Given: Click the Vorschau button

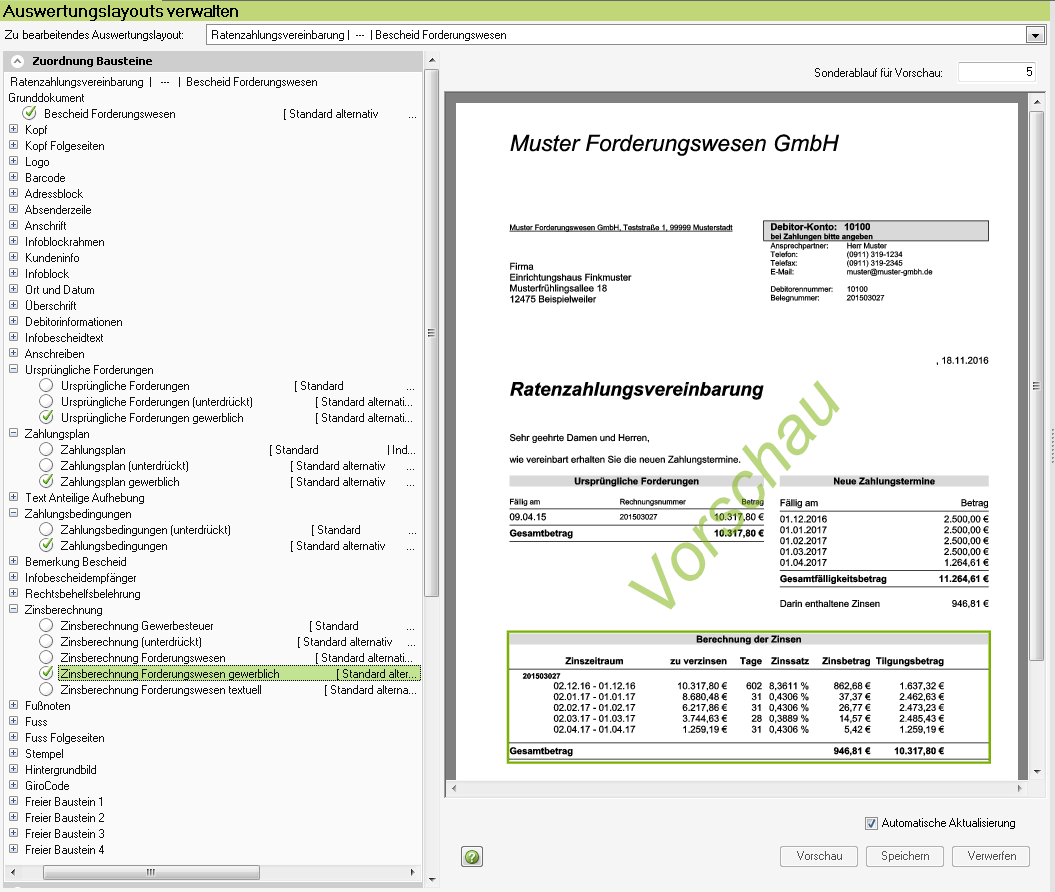Looking at the screenshot, I should tap(819, 856).
